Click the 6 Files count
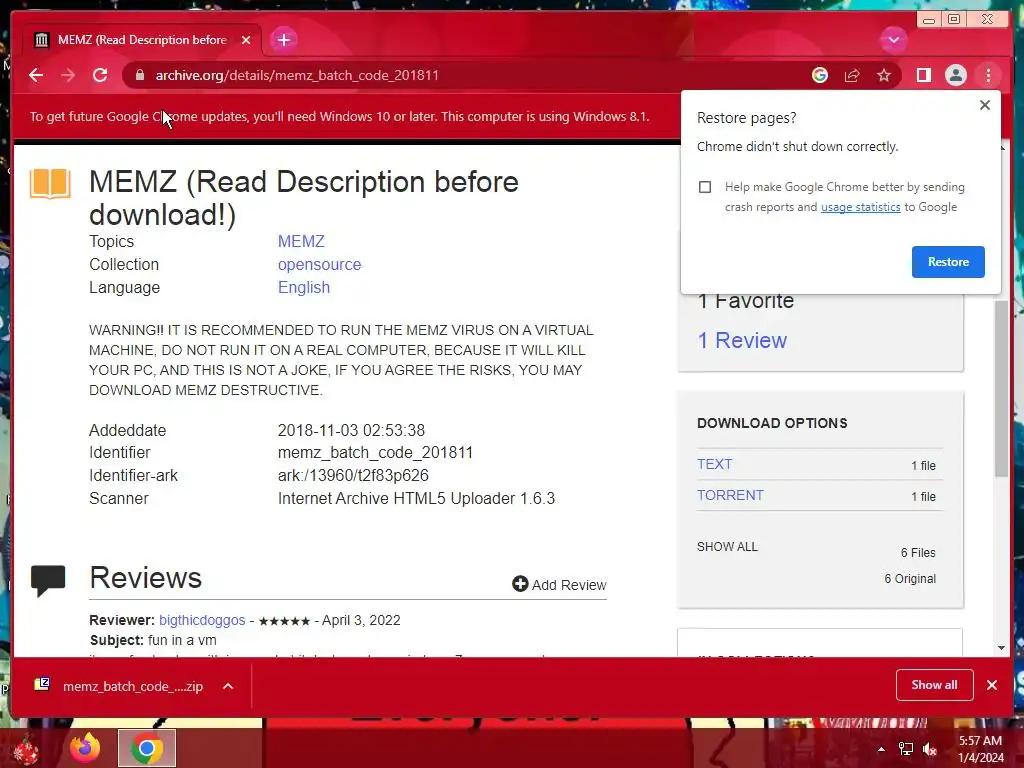The image size is (1024, 768). pyautogui.click(x=918, y=552)
